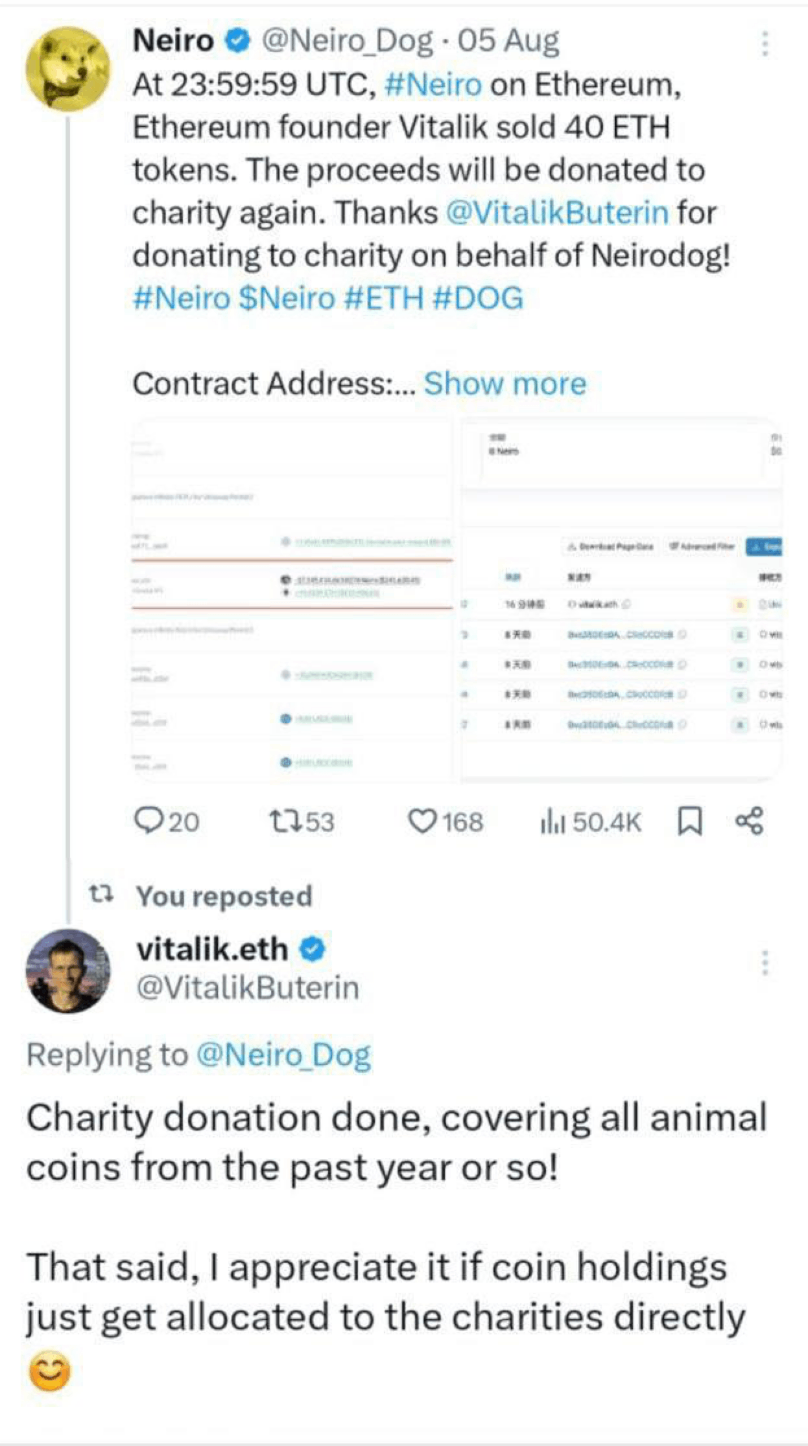Viewport: 808px width, 1446px height.
Task: Open vitalik.eth's profile avatar
Action: tap(68, 971)
